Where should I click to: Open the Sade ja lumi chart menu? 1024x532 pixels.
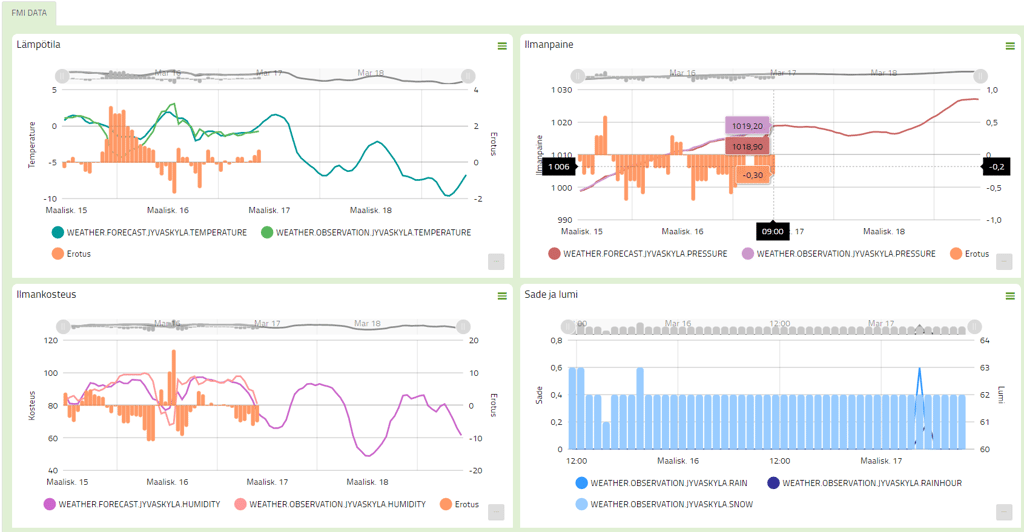[1010, 296]
